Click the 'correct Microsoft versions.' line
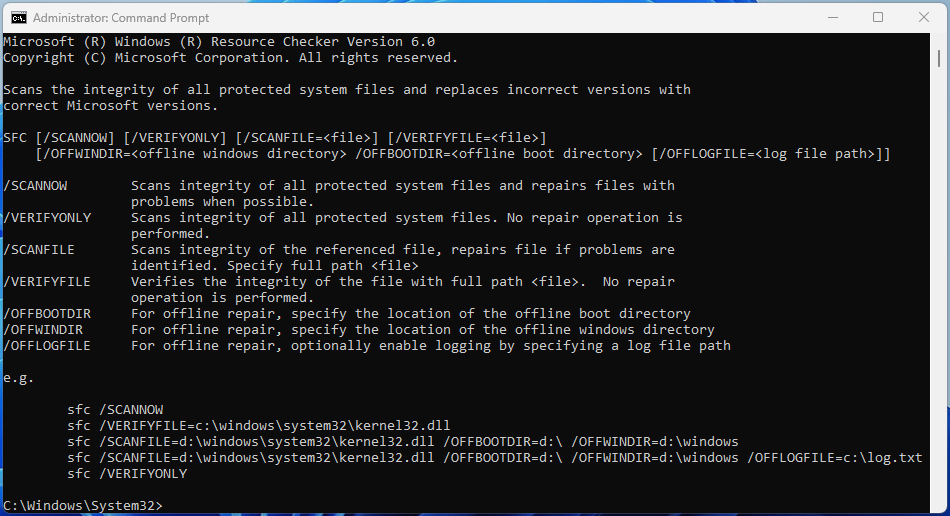Image resolution: width=950 pixels, height=516 pixels. [110, 106]
